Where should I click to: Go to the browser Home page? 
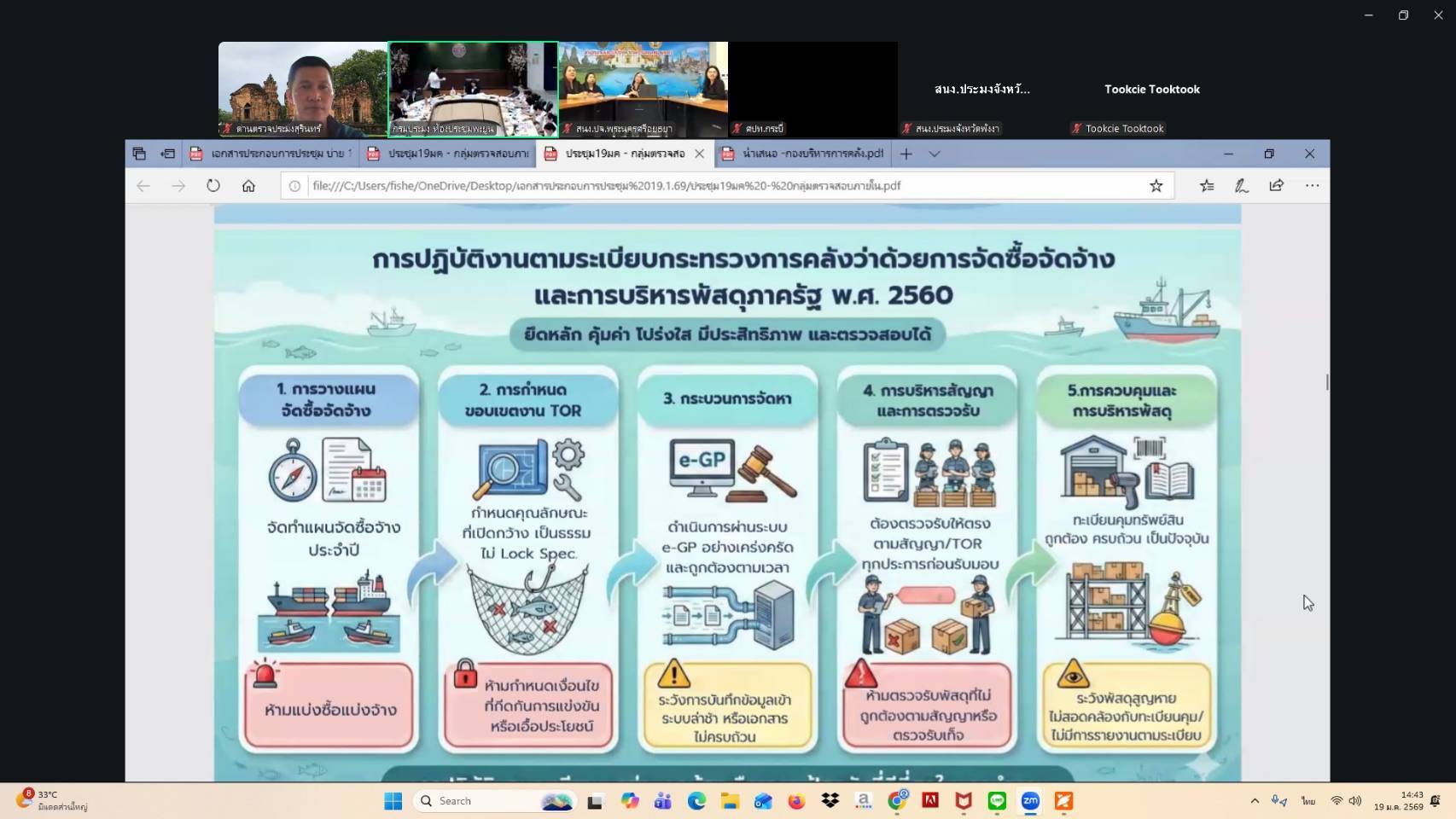tap(248, 186)
